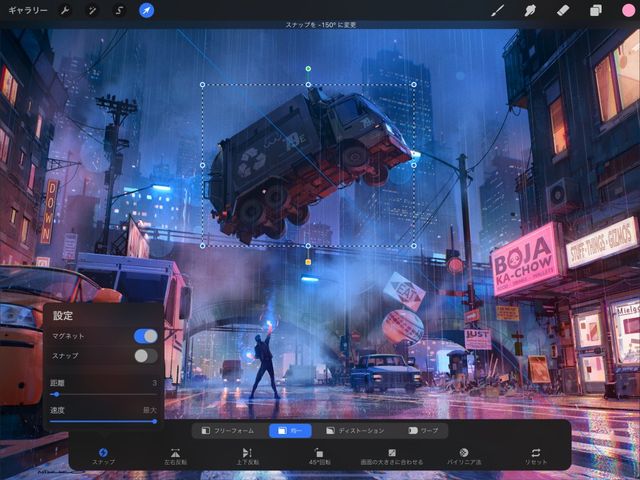
Task: Click the bottom-right corner transform handle
Action: [414, 246]
